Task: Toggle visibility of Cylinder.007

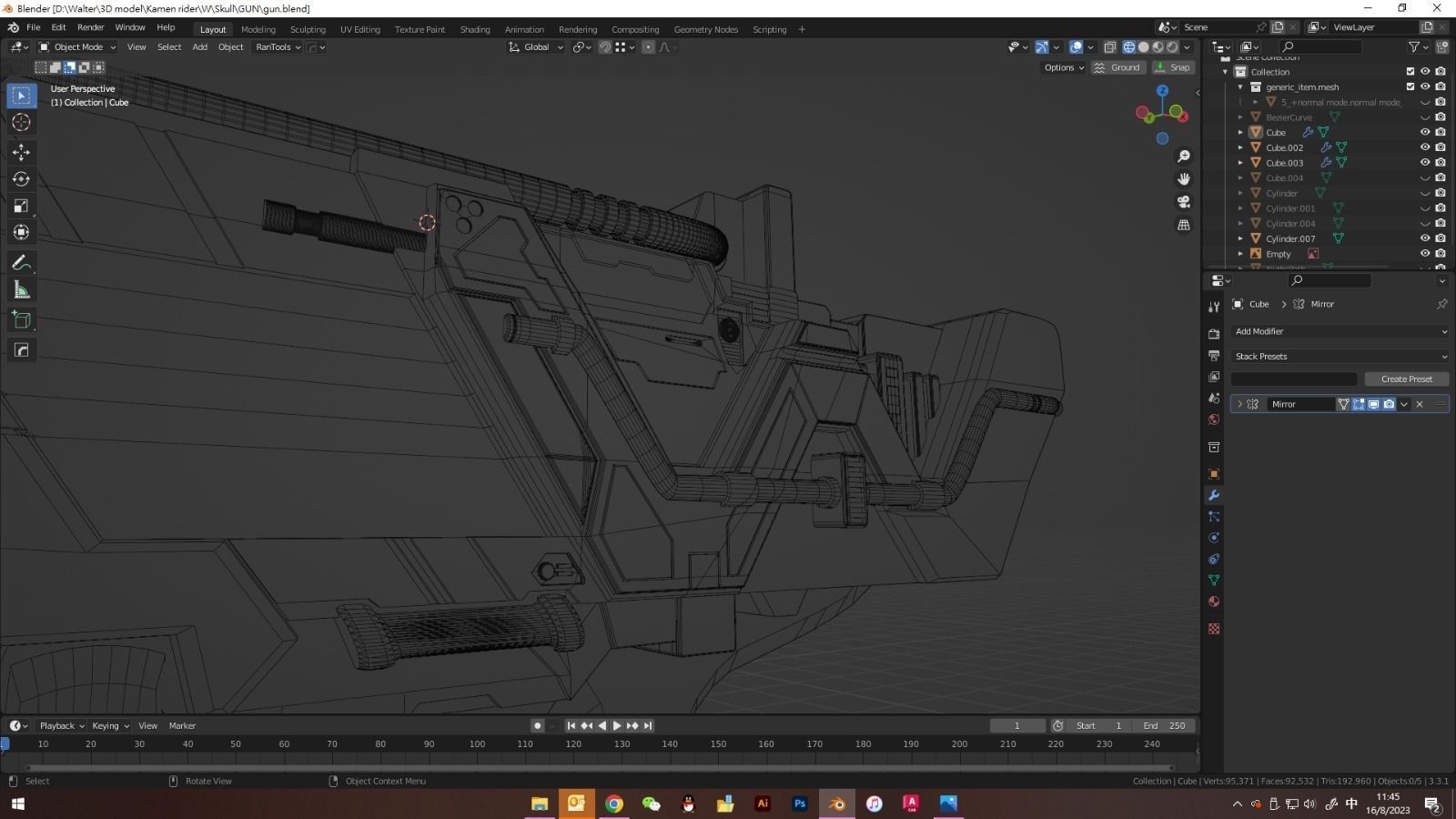Action: (1425, 238)
